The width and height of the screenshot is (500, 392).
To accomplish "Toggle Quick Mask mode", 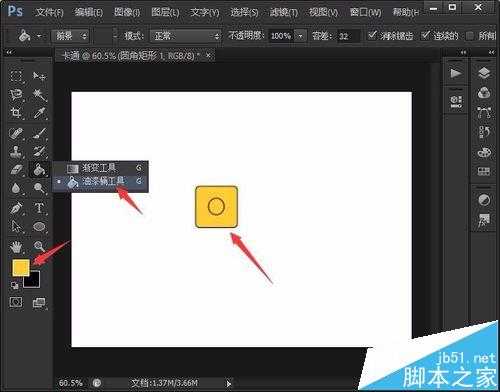I will pyautogui.click(x=16, y=302).
